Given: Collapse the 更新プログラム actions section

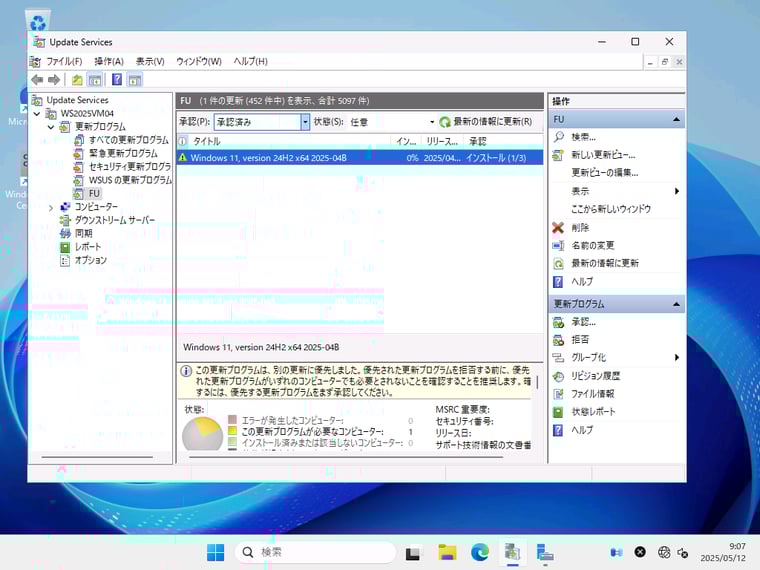Looking at the screenshot, I should click(676, 304).
